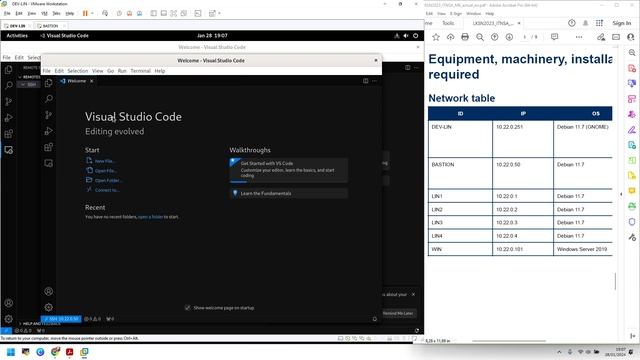Click Acrobat vertical scrollbar
This screenshot has width=640, height=360.
click(615, 281)
